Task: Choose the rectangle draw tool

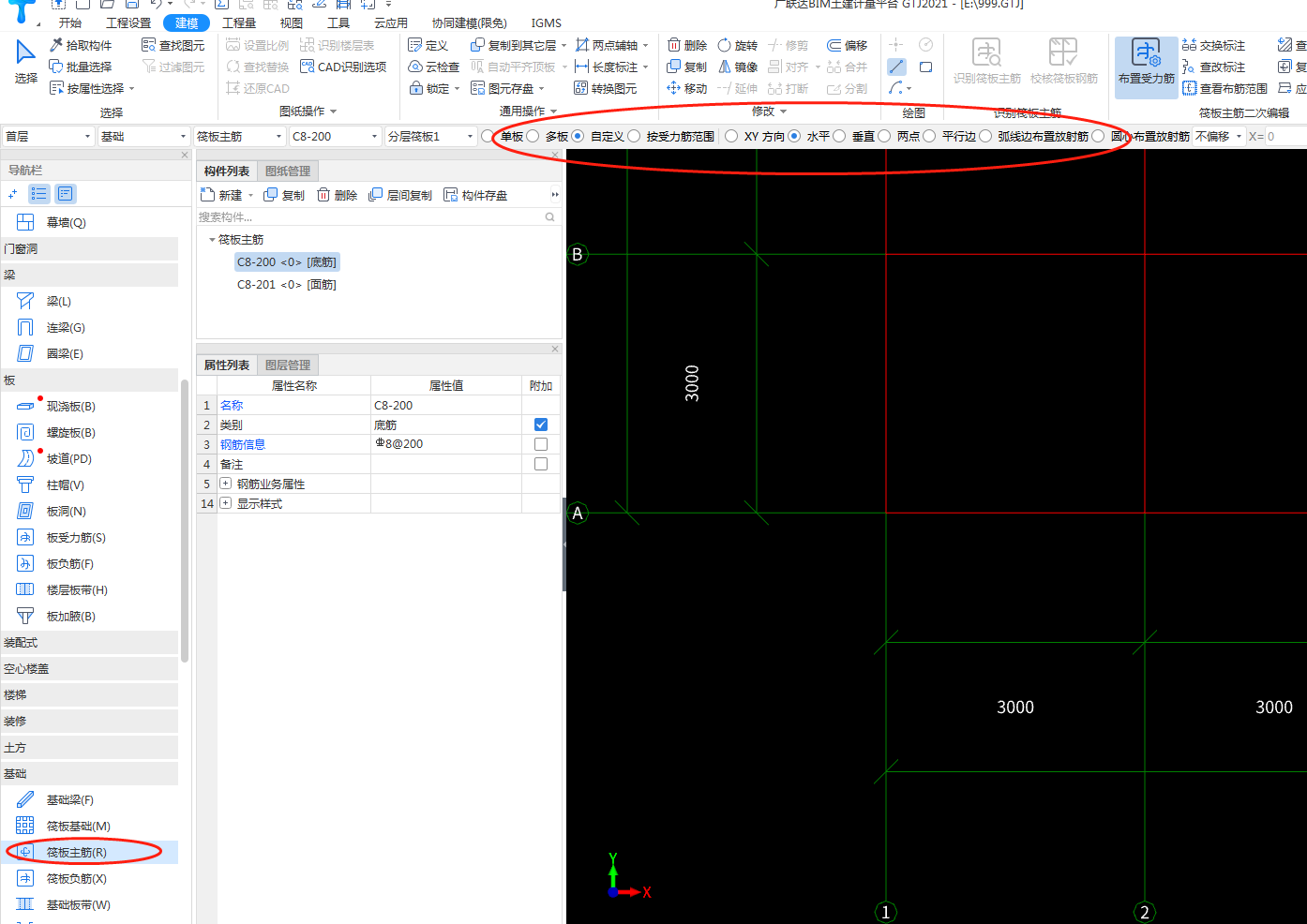Action: (925, 67)
